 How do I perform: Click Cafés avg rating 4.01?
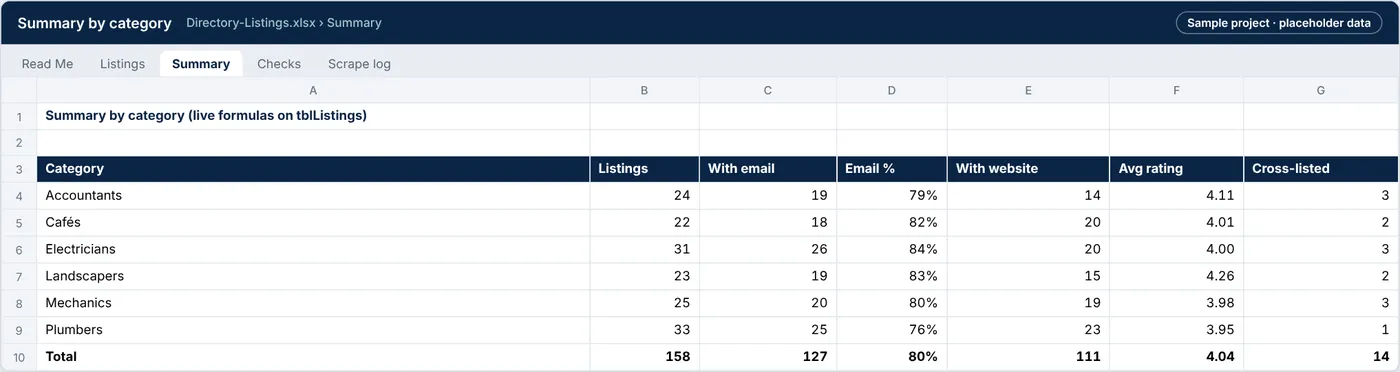1176,223
